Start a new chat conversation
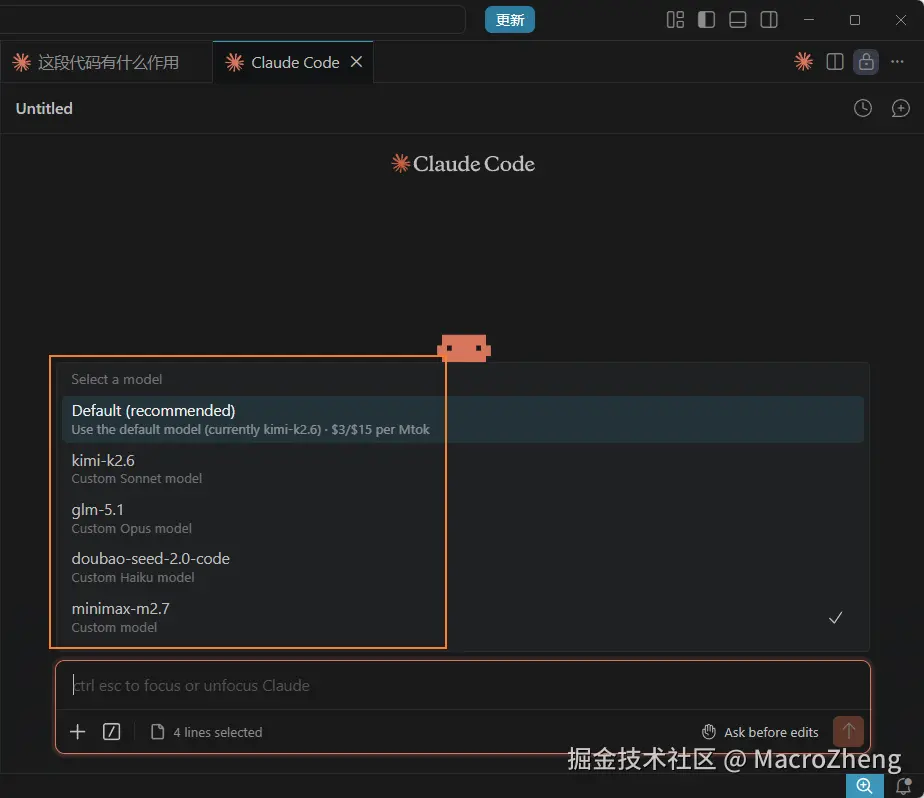Image resolution: width=924 pixels, height=798 pixels. pos(900,108)
